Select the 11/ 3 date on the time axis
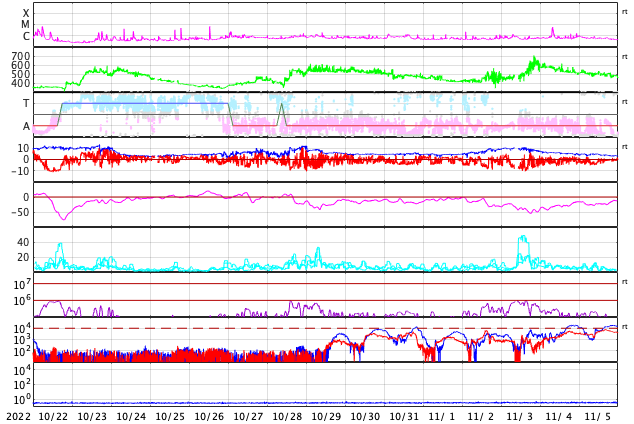Image resolution: width=634 pixels, height=424 pixels. (520, 416)
